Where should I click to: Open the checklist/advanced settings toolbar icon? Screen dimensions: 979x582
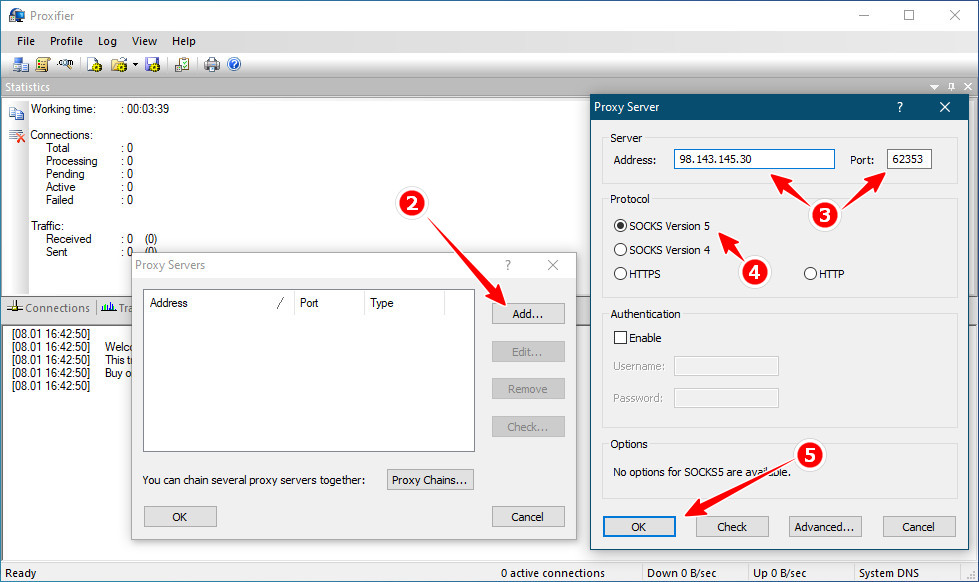click(x=182, y=64)
